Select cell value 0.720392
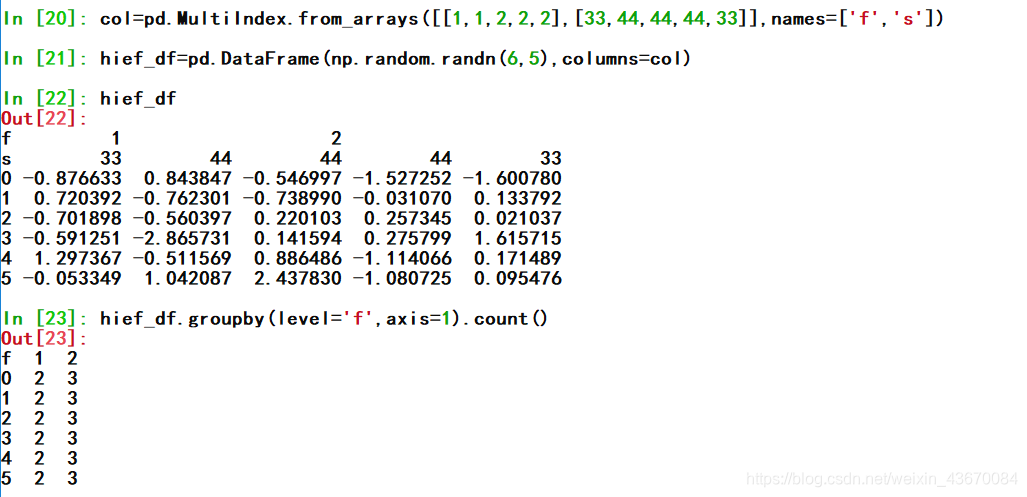This screenshot has width=1027, height=497. (77, 198)
